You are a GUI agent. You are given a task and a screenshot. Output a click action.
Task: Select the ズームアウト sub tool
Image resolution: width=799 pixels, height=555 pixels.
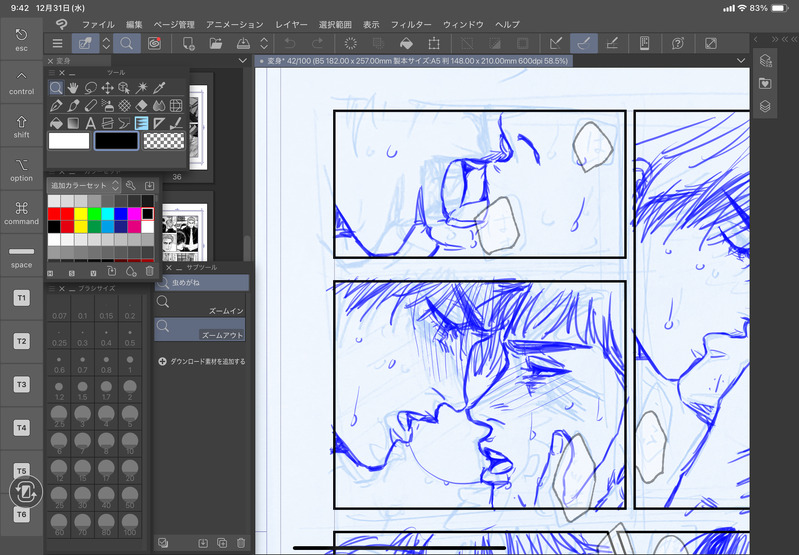tap(200, 329)
